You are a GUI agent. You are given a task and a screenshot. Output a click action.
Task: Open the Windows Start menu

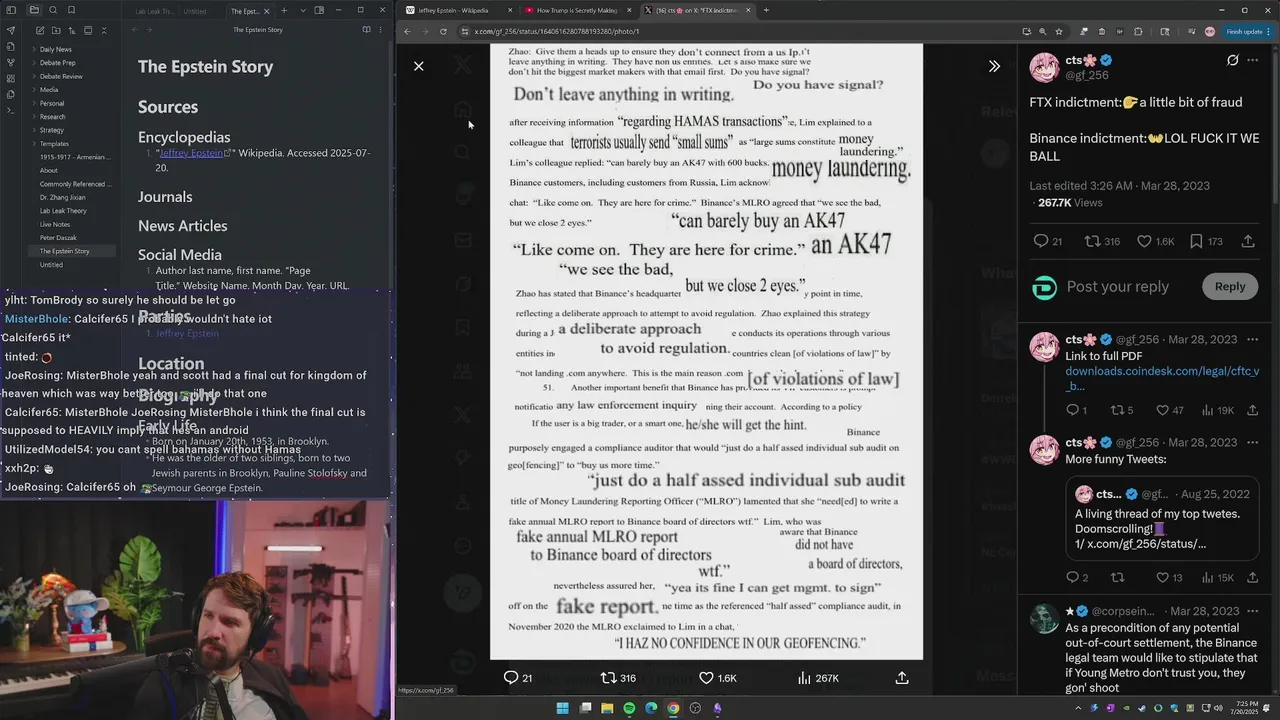562,708
